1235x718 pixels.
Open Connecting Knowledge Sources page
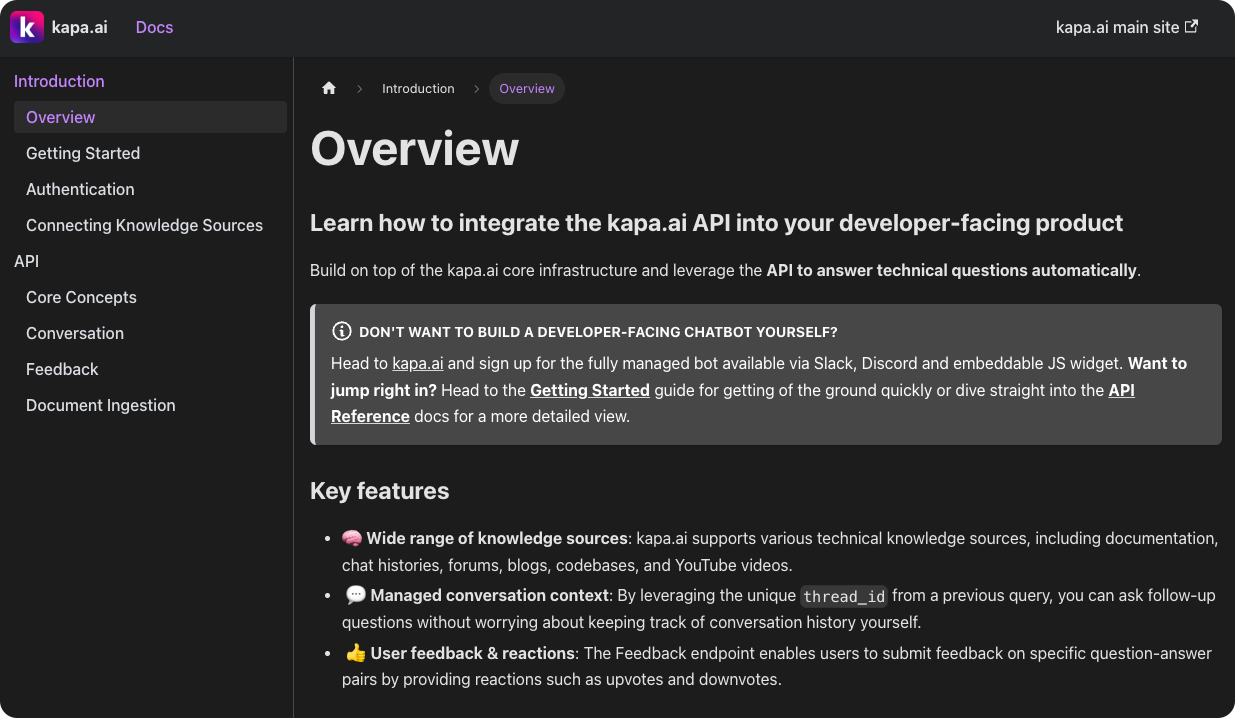click(144, 225)
